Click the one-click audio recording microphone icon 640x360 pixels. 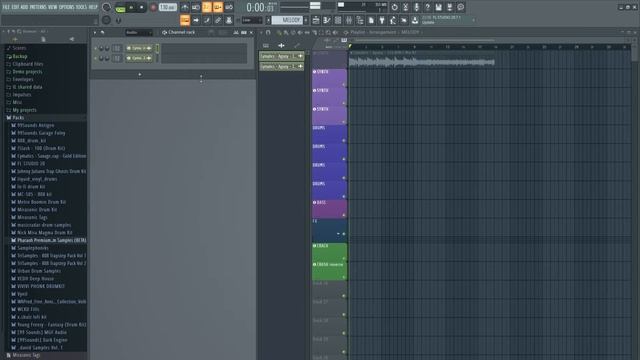point(416,7)
